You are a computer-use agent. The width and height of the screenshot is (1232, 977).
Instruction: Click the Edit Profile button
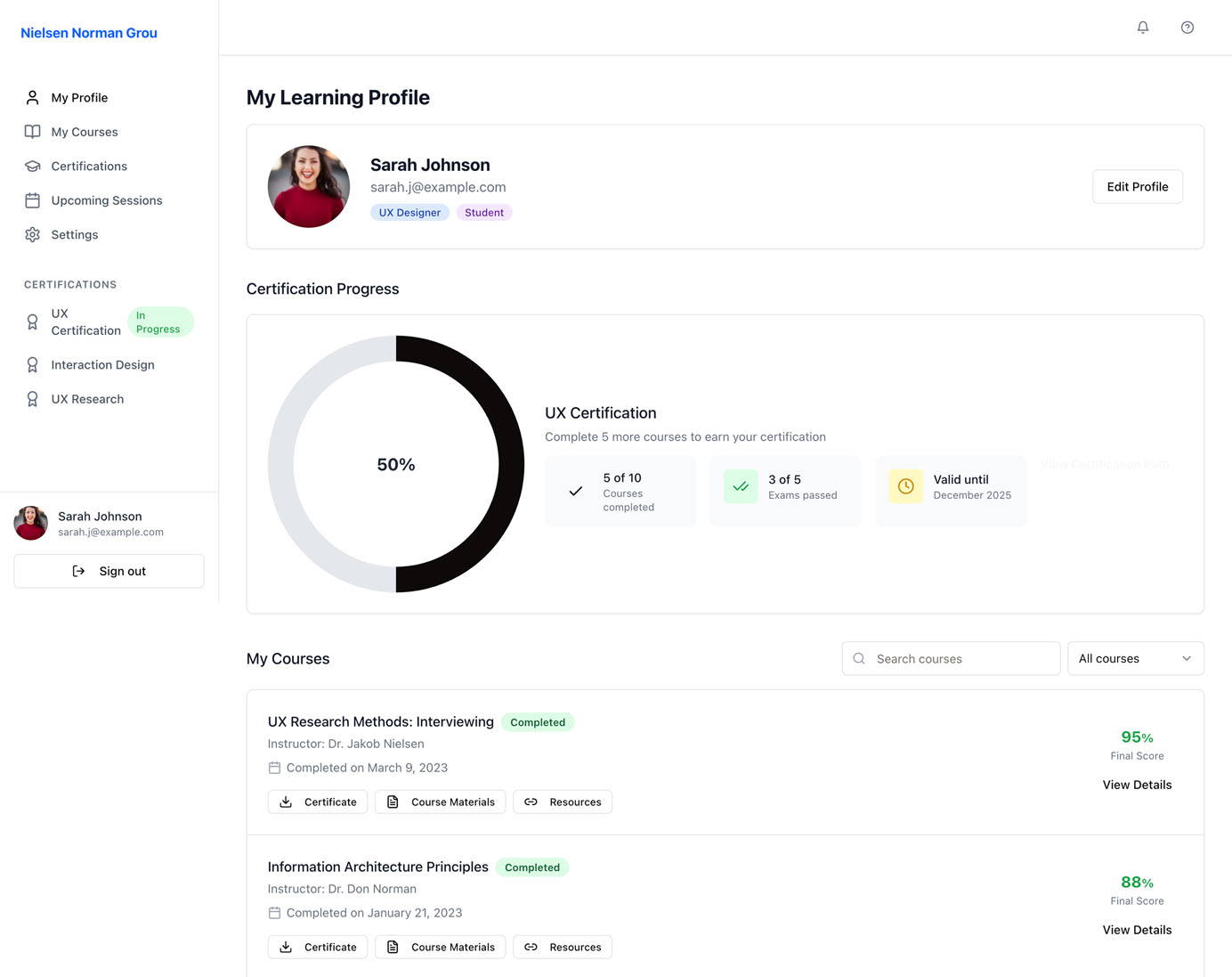(1137, 186)
